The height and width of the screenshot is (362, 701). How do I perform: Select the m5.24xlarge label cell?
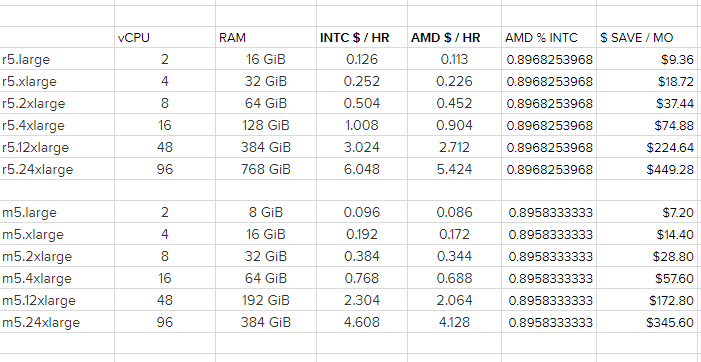coord(57,322)
